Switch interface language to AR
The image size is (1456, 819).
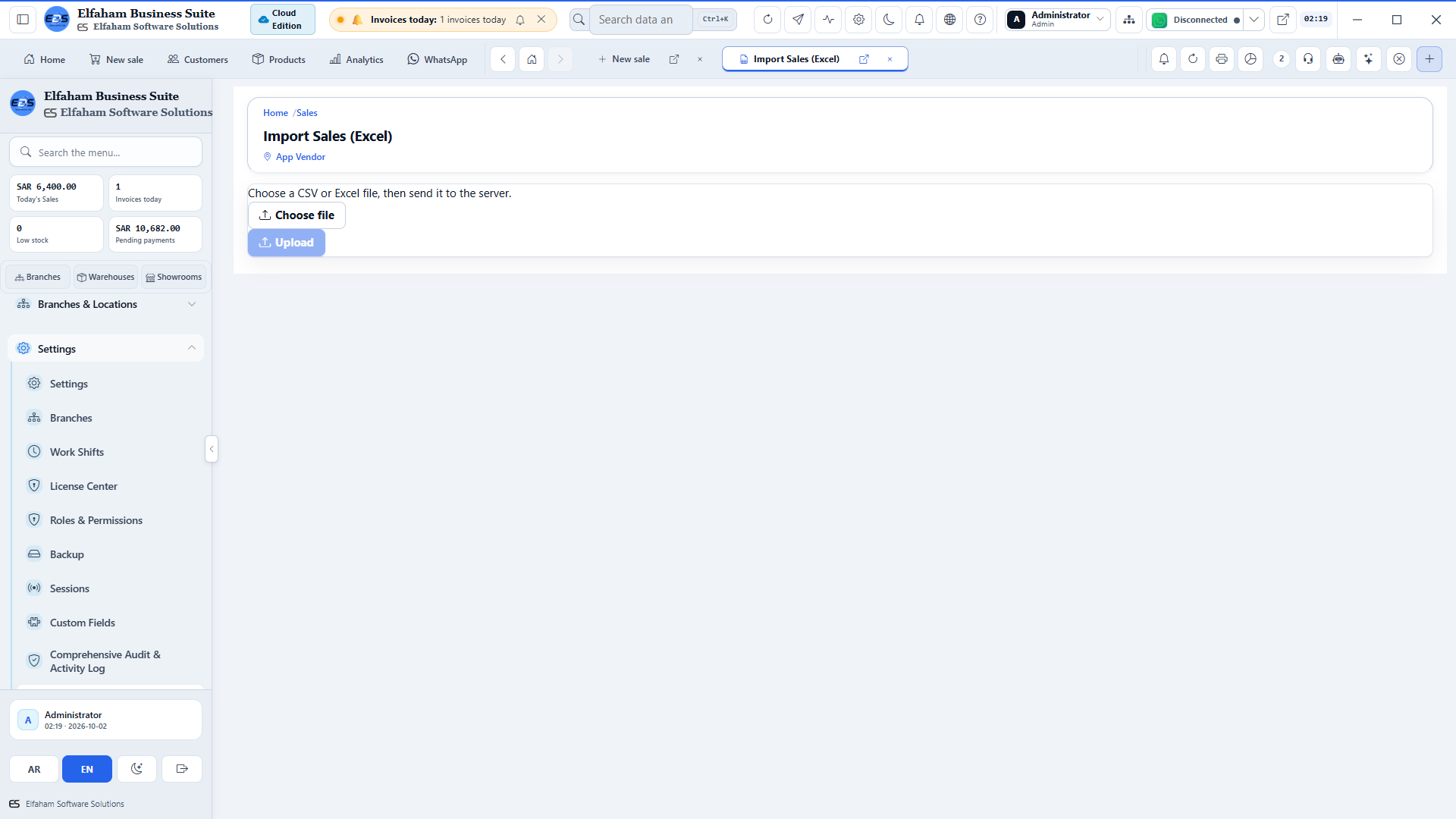tap(34, 769)
